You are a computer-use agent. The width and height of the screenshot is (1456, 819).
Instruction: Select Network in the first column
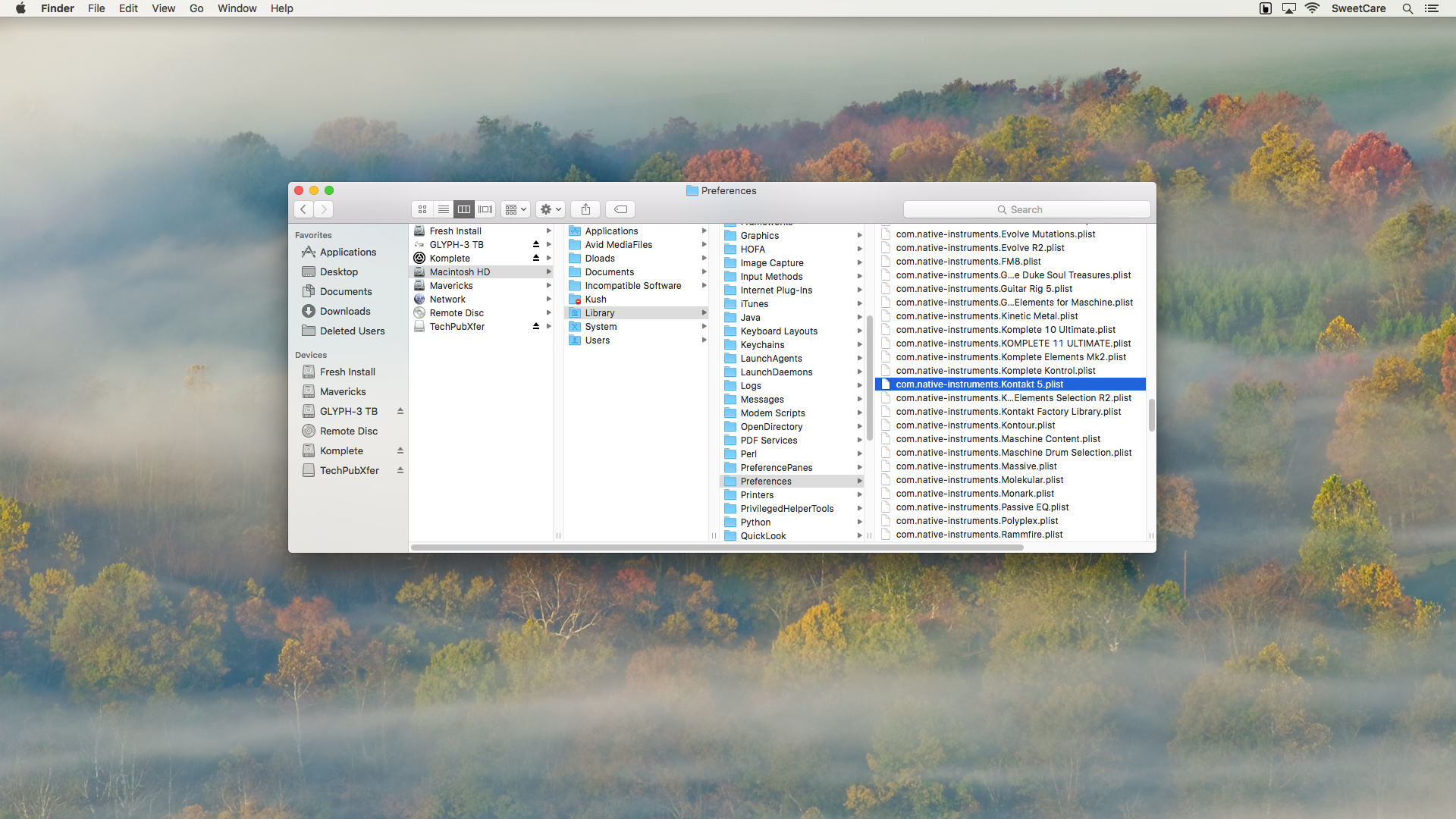coord(482,299)
